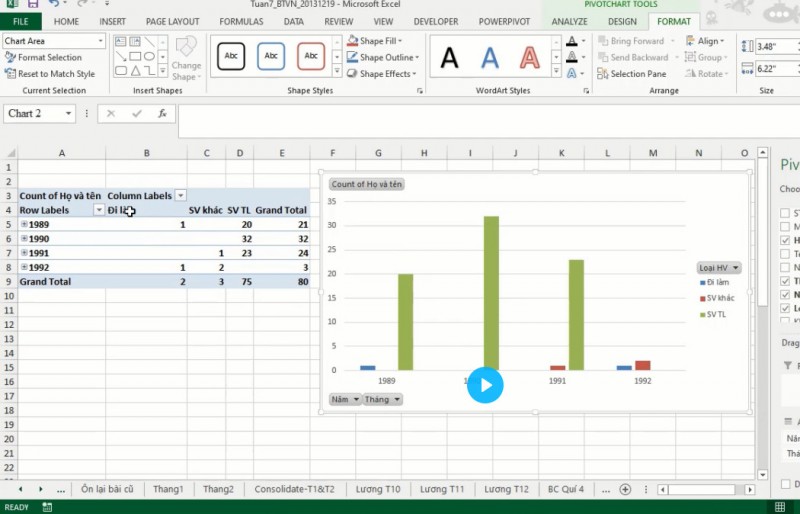Expand the 1992 row group
Image resolution: width=800 pixels, height=514 pixels.
(24, 267)
